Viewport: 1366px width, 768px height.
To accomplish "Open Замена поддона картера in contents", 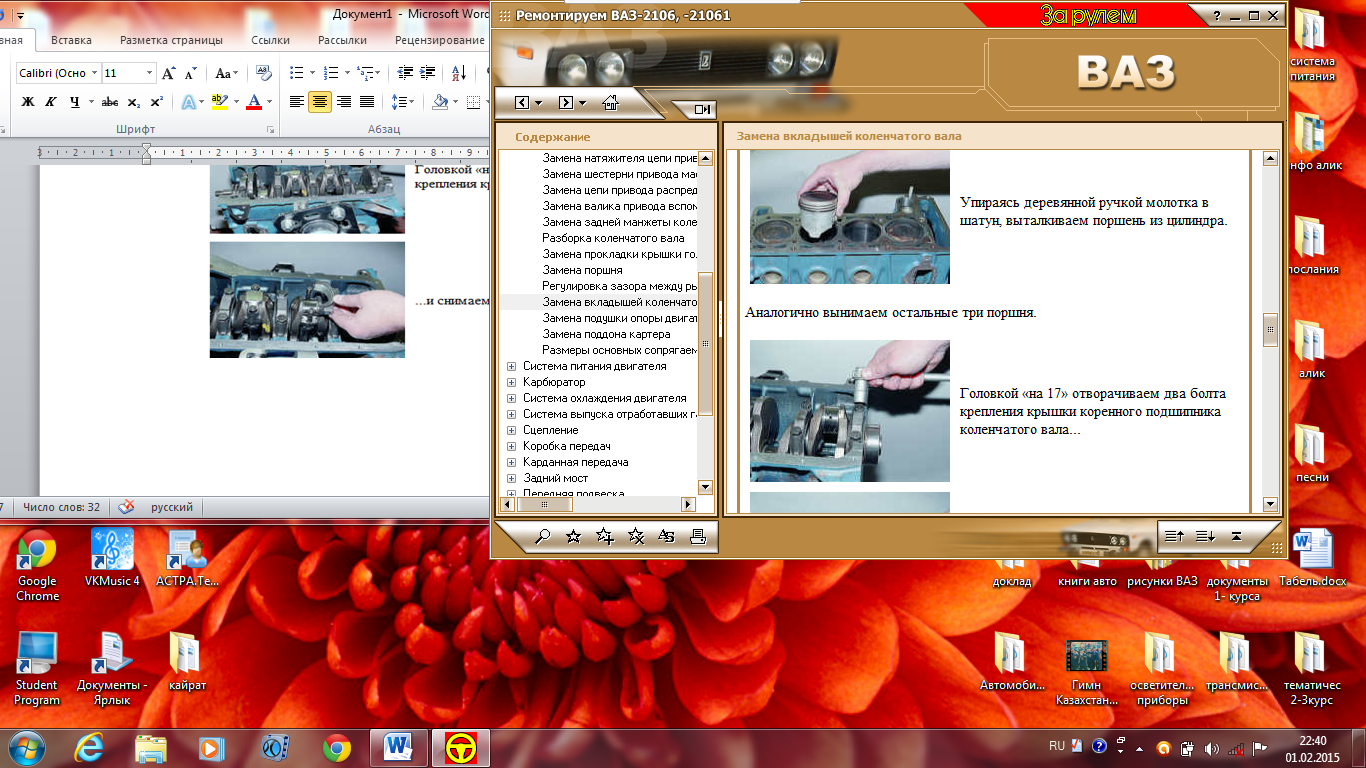I will [x=607, y=334].
